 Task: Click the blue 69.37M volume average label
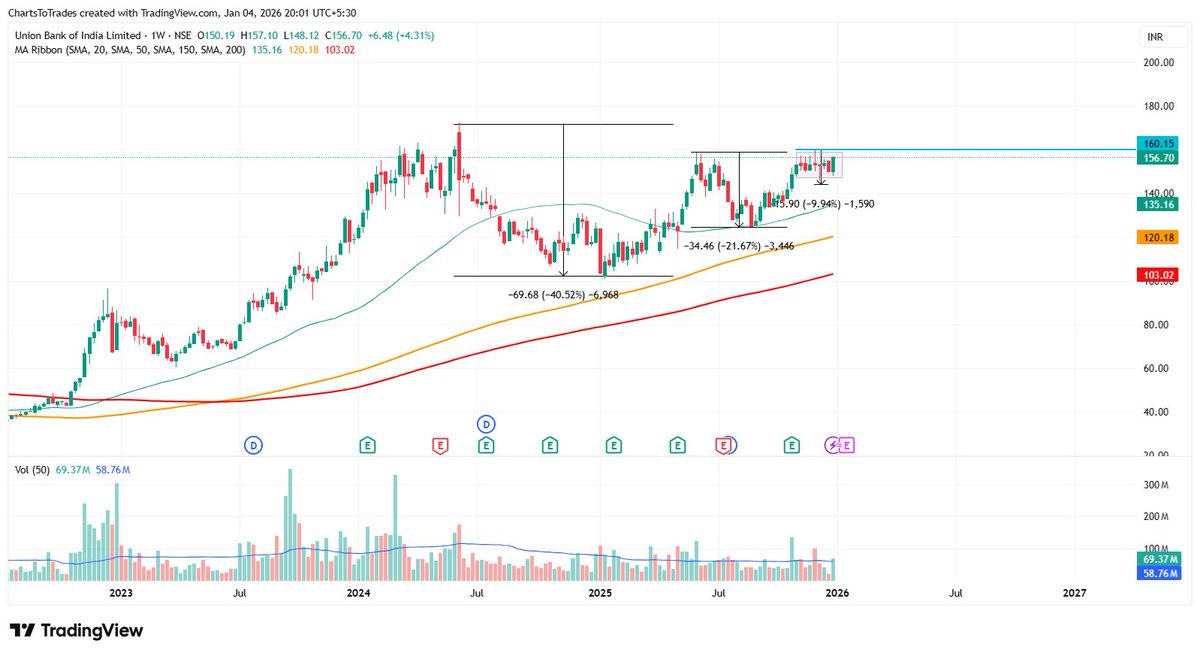(x=1157, y=560)
